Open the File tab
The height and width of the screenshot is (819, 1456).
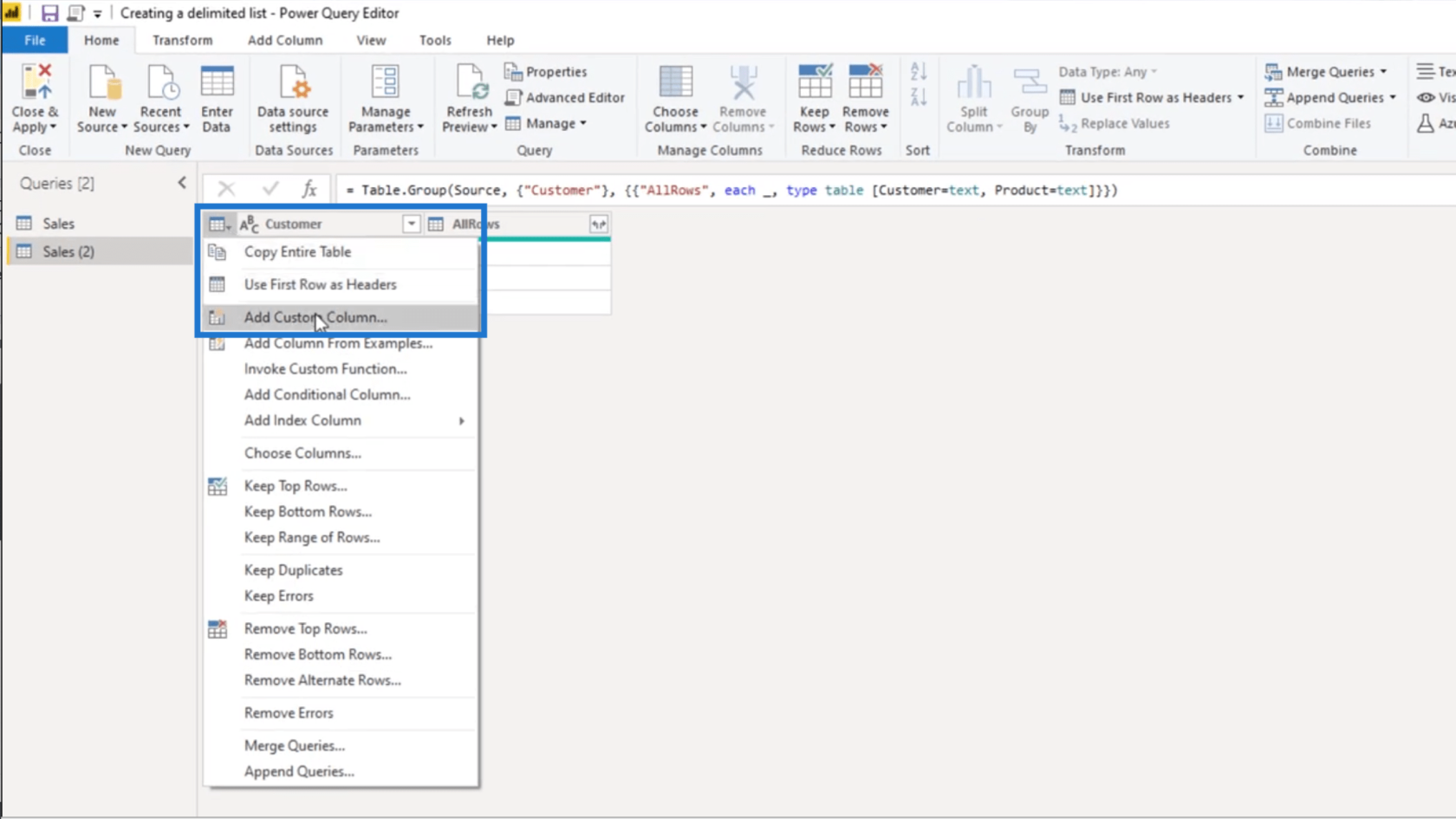(x=35, y=40)
